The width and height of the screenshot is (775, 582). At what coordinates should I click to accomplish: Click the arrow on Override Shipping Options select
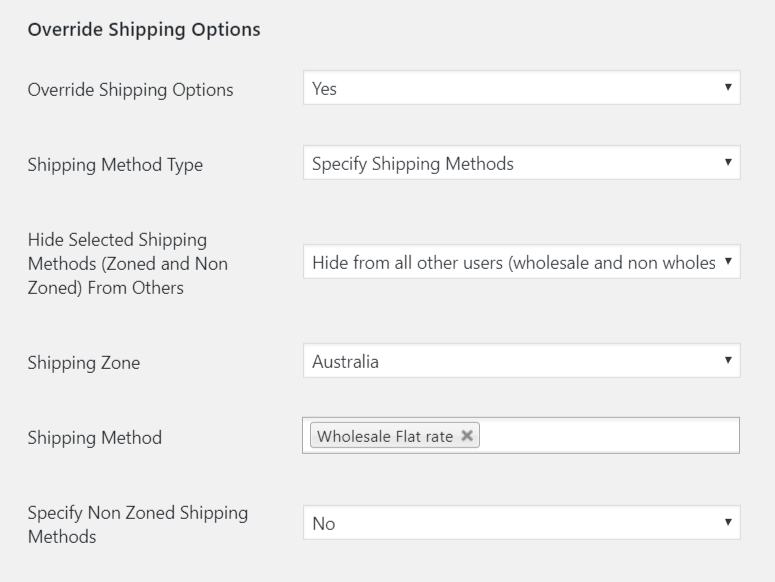[727, 88]
